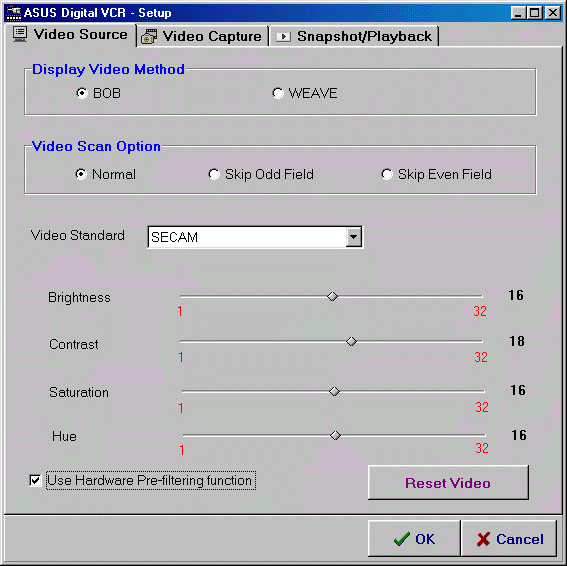Confirm settings with the OK button

click(414, 538)
